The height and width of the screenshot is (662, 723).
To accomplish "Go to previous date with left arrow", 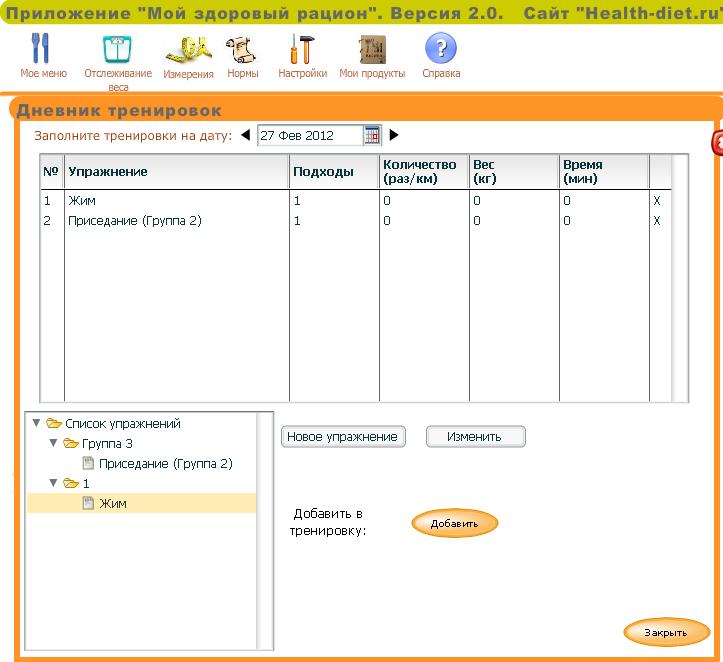I will click(x=246, y=135).
